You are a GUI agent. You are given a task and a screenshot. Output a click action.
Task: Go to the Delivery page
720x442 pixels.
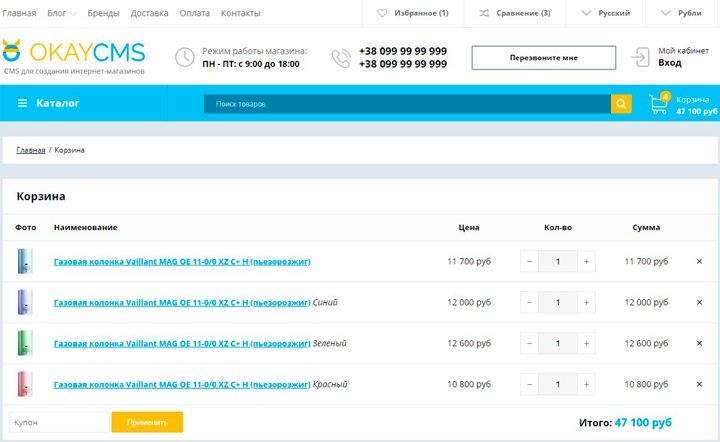coord(149,13)
